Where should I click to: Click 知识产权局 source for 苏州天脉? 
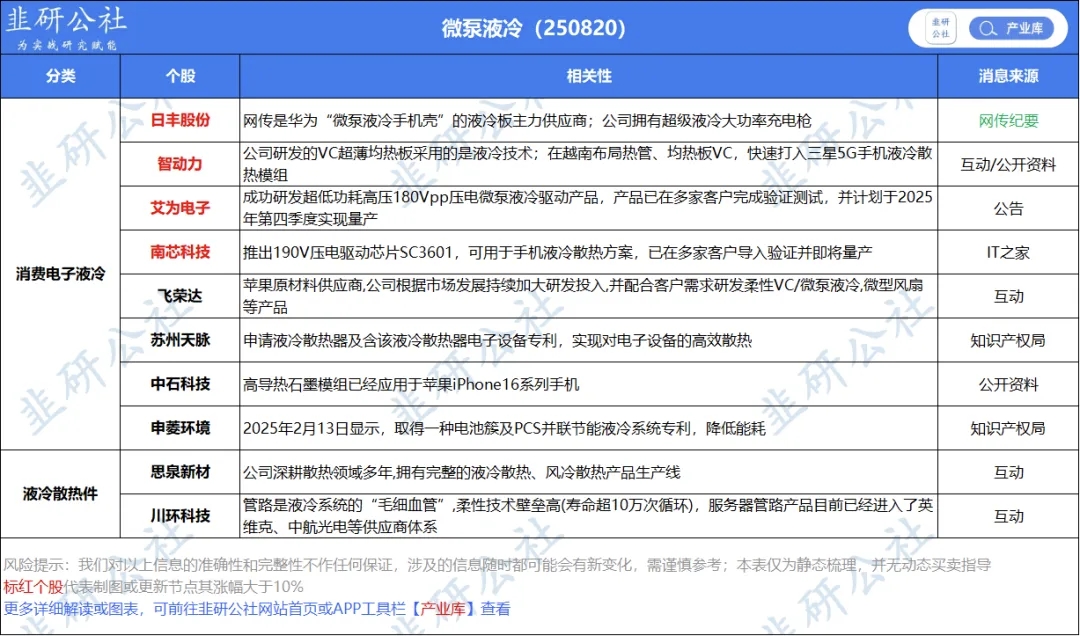click(1008, 340)
